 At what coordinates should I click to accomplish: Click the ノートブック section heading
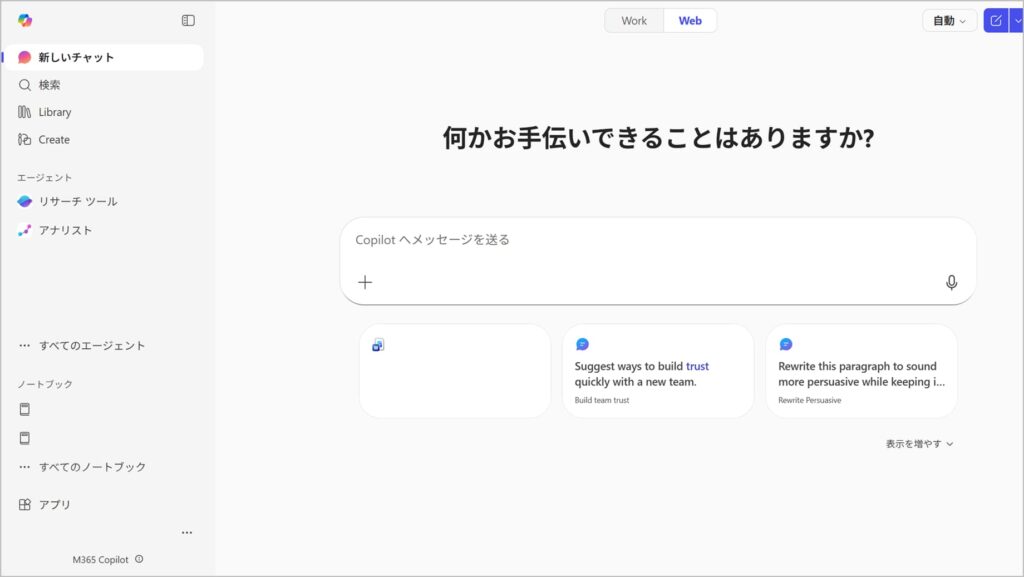pyautogui.click(x=45, y=384)
